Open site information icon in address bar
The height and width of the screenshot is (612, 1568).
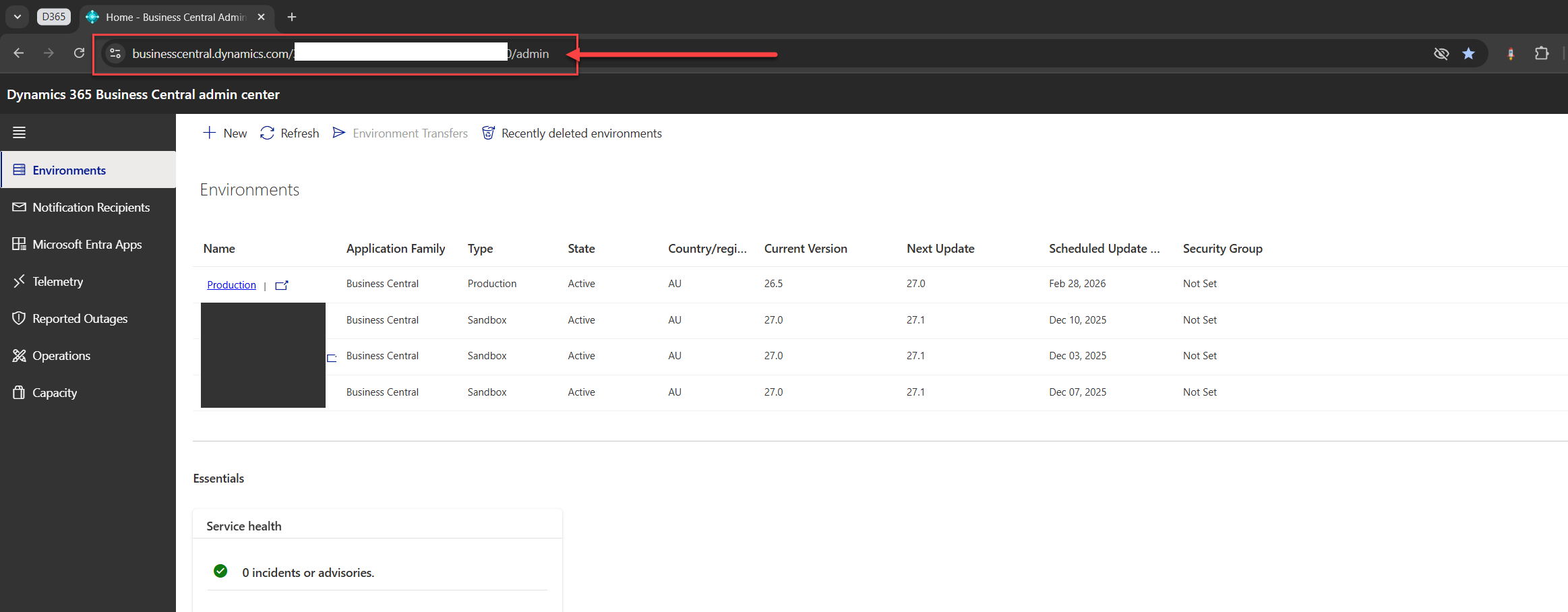(x=115, y=53)
